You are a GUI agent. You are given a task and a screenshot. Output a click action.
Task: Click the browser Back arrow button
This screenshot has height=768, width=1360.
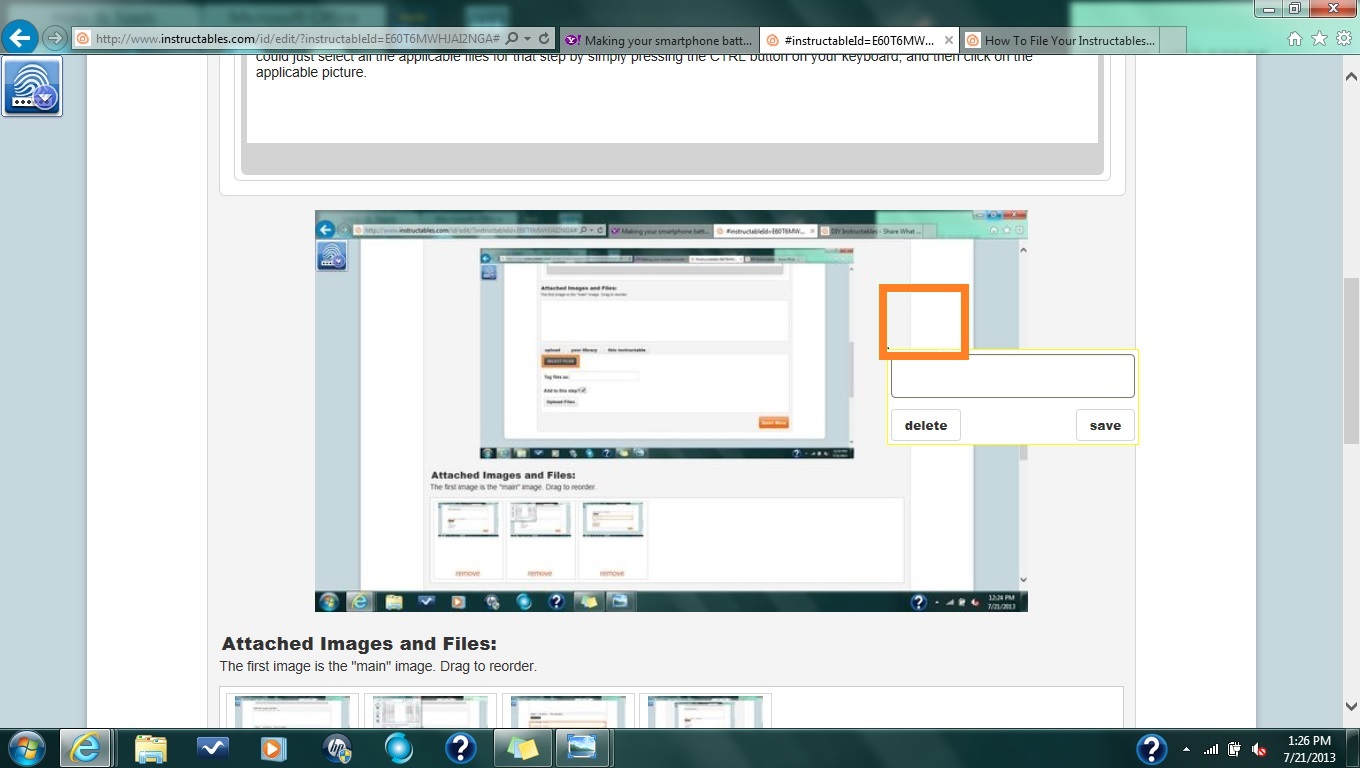pyautogui.click(x=20, y=39)
